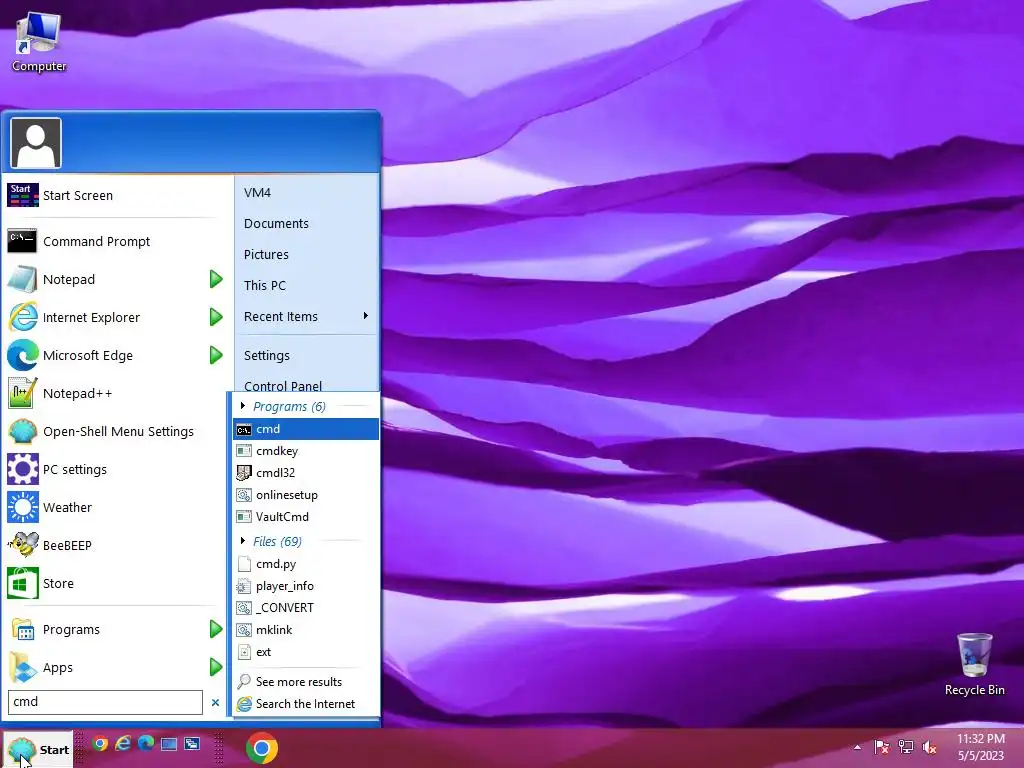This screenshot has width=1024, height=768.
Task: Collapse the Programs (6) results group
Action: coord(243,406)
